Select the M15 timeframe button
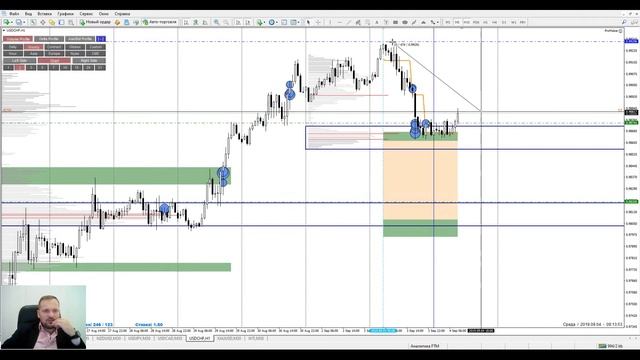 (x=467, y=22)
